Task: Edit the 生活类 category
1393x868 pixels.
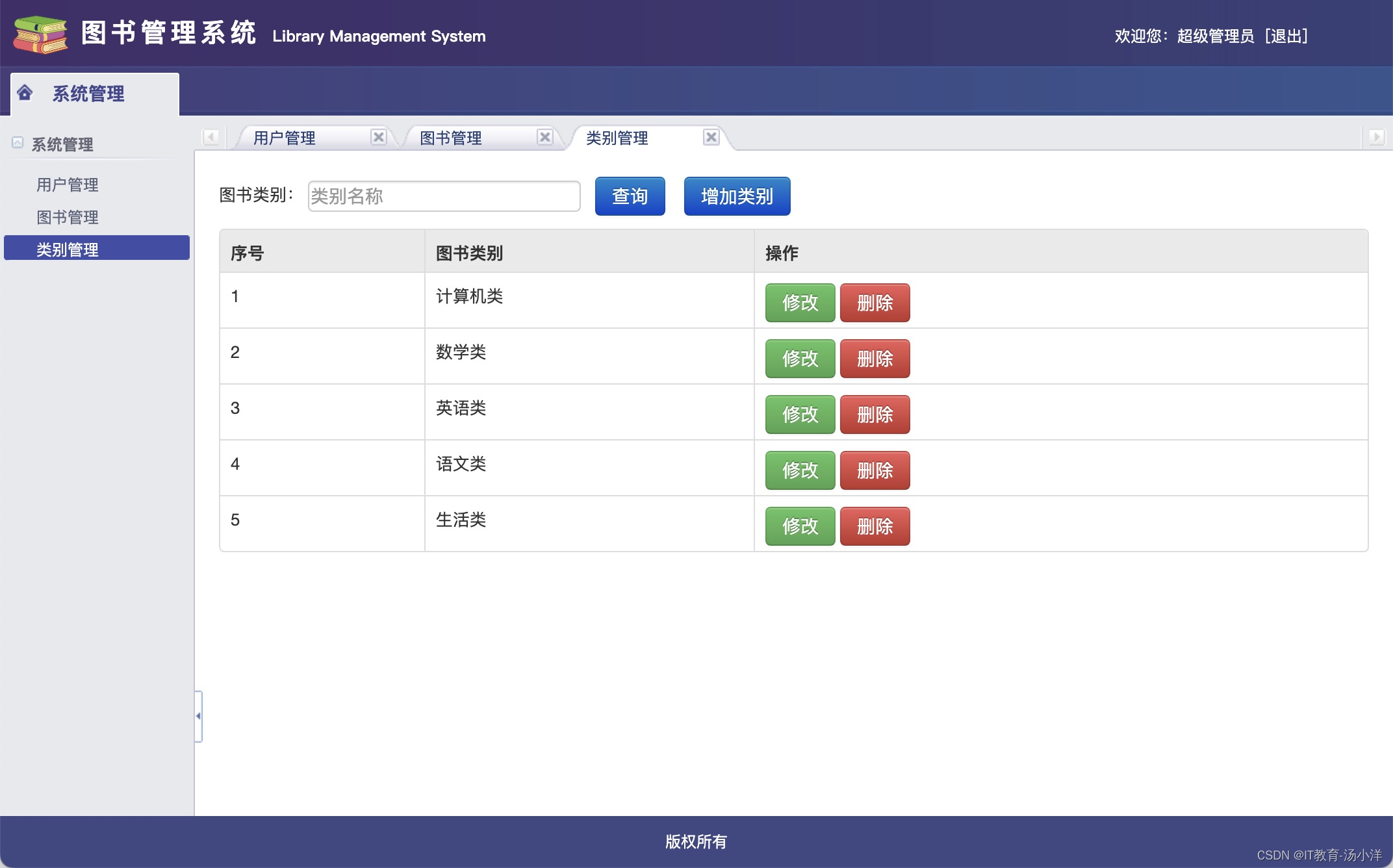Action: click(x=800, y=526)
